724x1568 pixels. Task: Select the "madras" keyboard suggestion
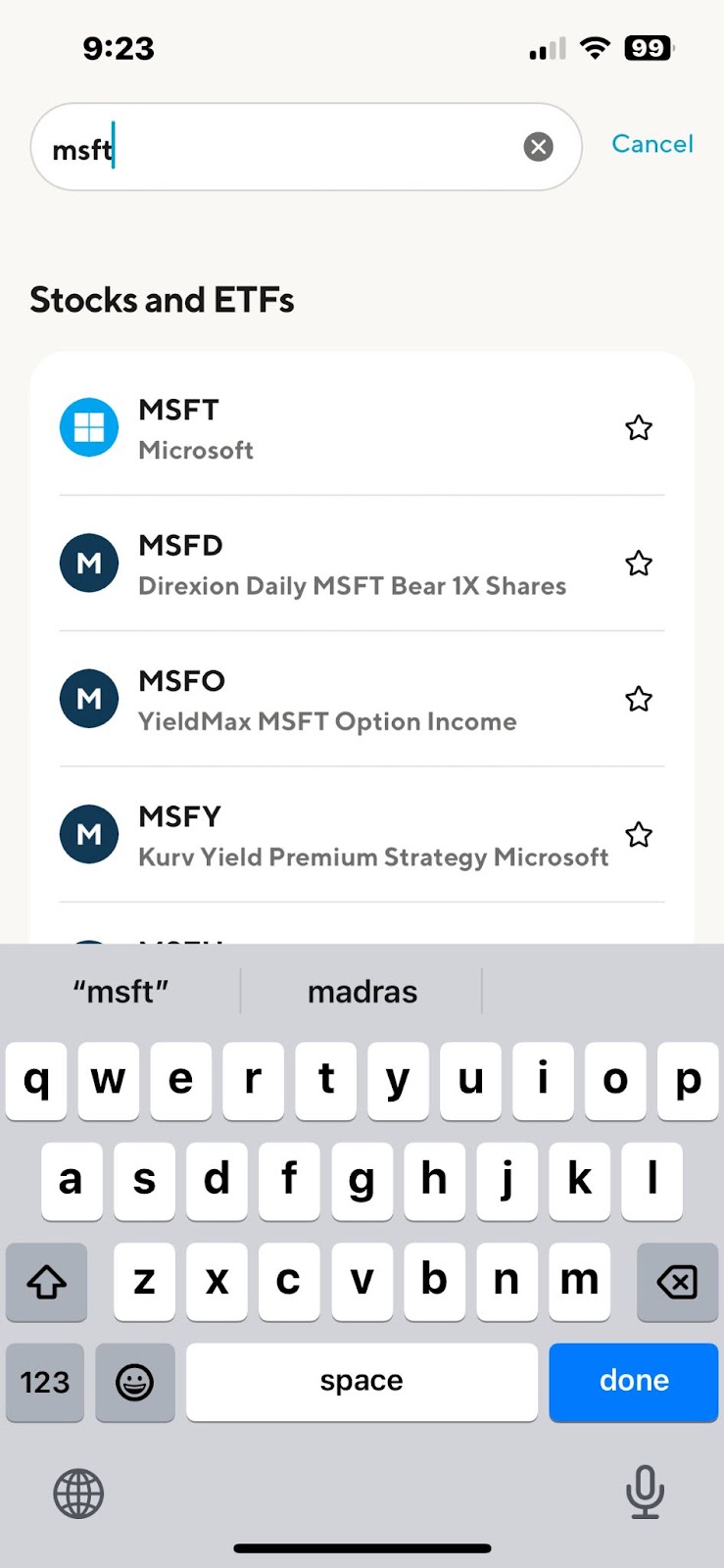click(362, 992)
